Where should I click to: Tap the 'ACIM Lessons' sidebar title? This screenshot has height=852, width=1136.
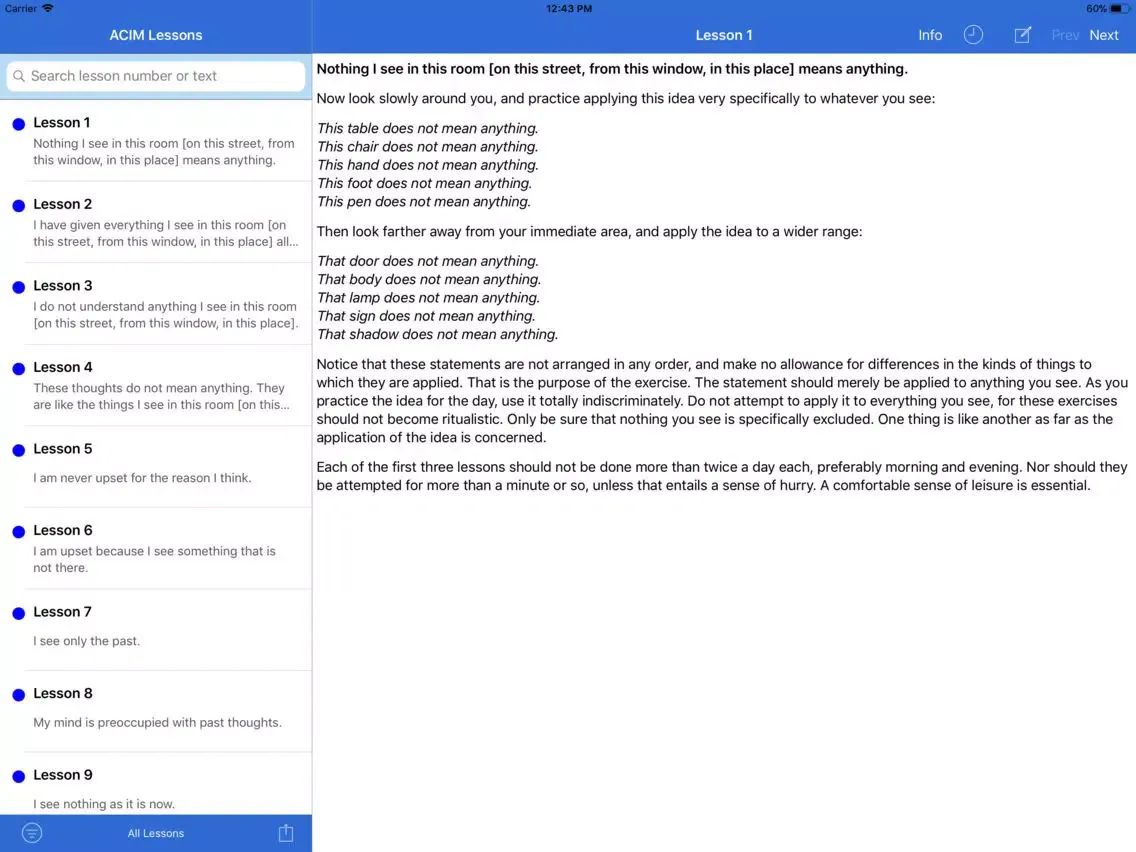click(x=156, y=35)
